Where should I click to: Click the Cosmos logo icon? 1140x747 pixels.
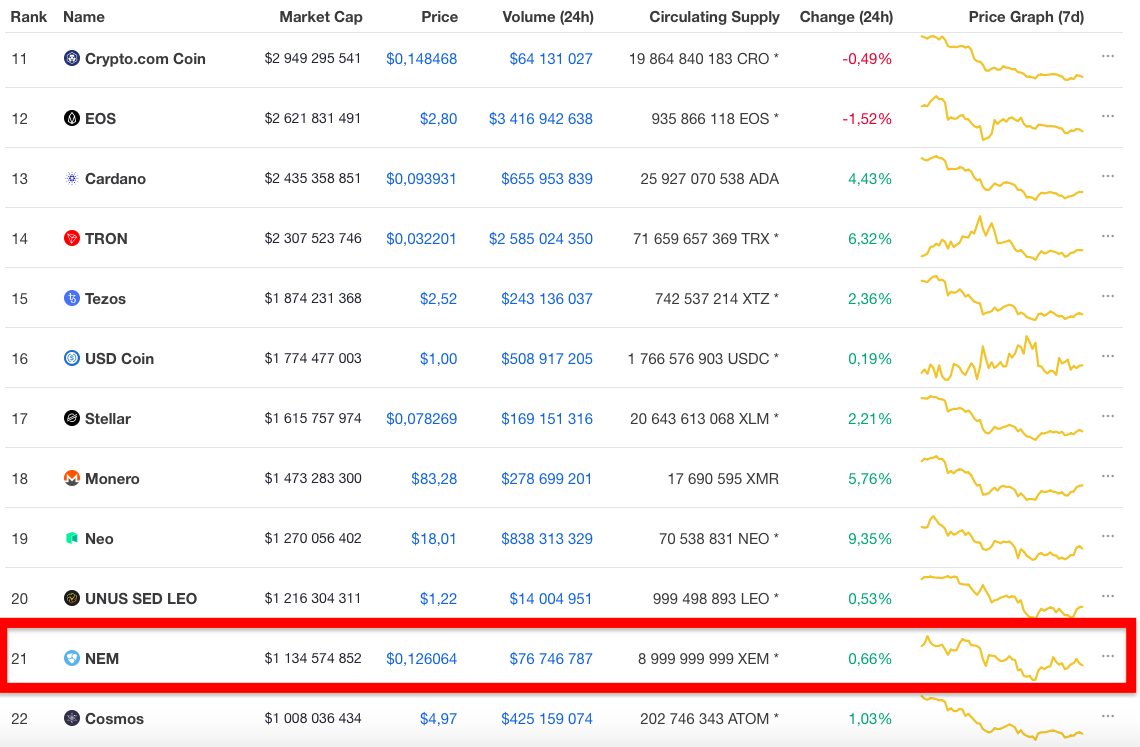(x=71, y=718)
